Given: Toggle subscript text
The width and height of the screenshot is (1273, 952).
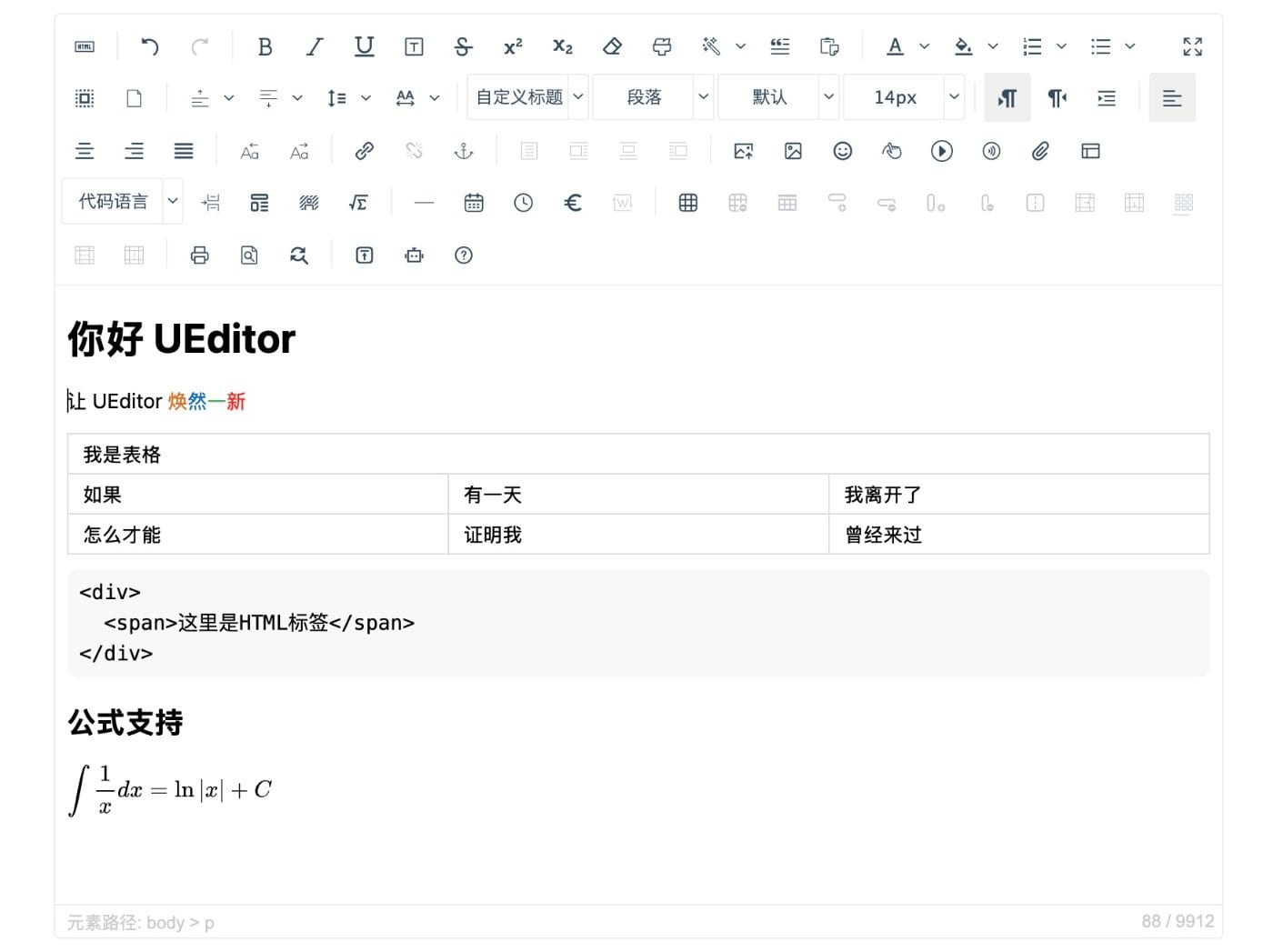Looking at the screenshot, I should (563, 46).
